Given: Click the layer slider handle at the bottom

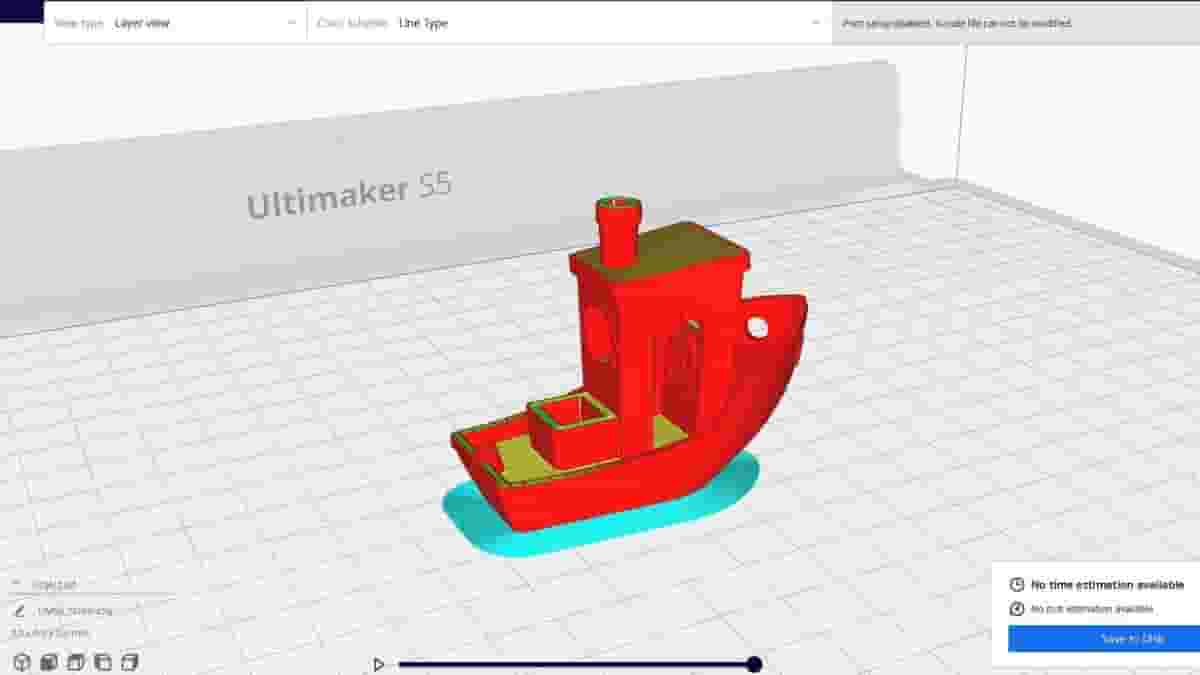Looking at the screenshot, I should pos(754,662).
